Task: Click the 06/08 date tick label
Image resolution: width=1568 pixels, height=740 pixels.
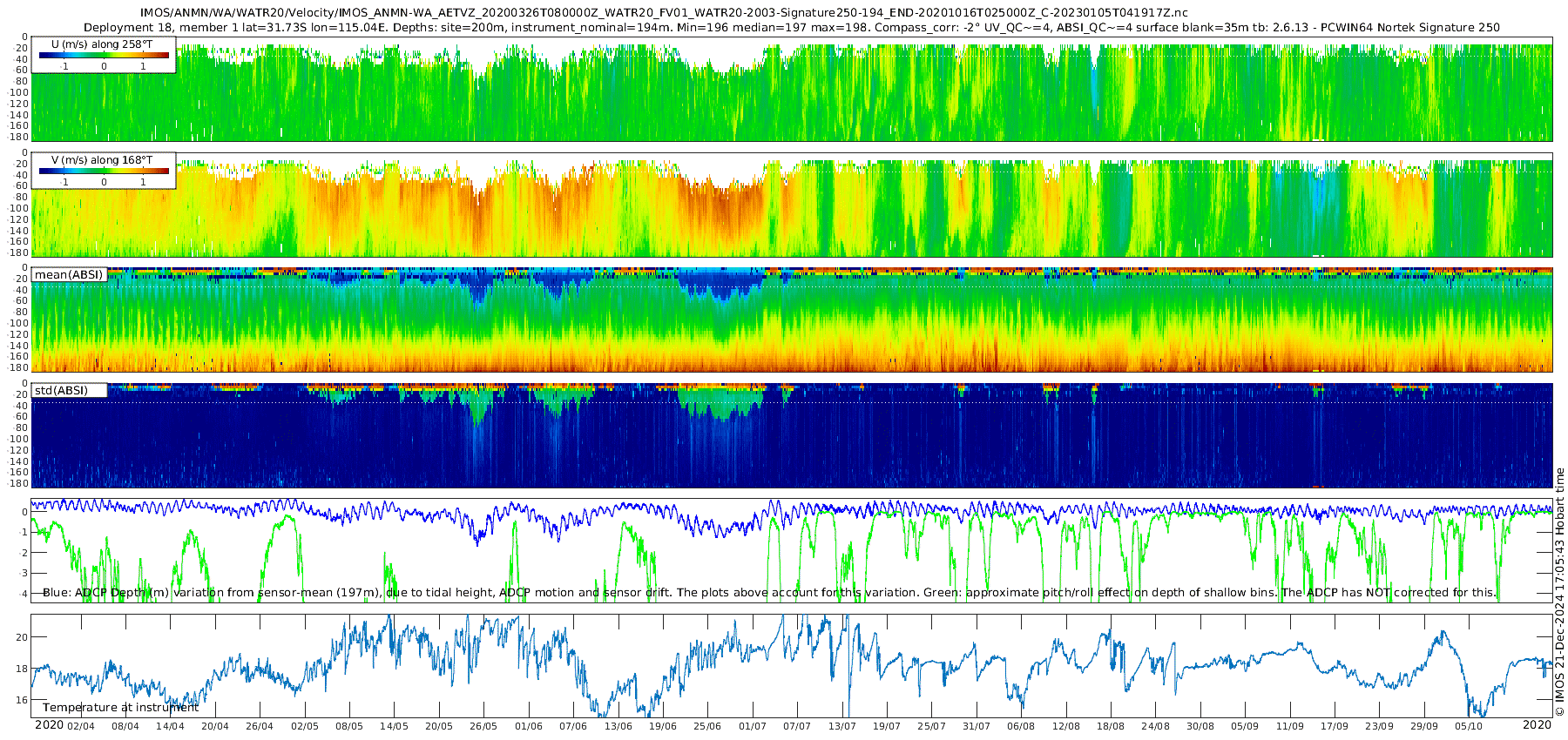Action: tap(1021, 726)
